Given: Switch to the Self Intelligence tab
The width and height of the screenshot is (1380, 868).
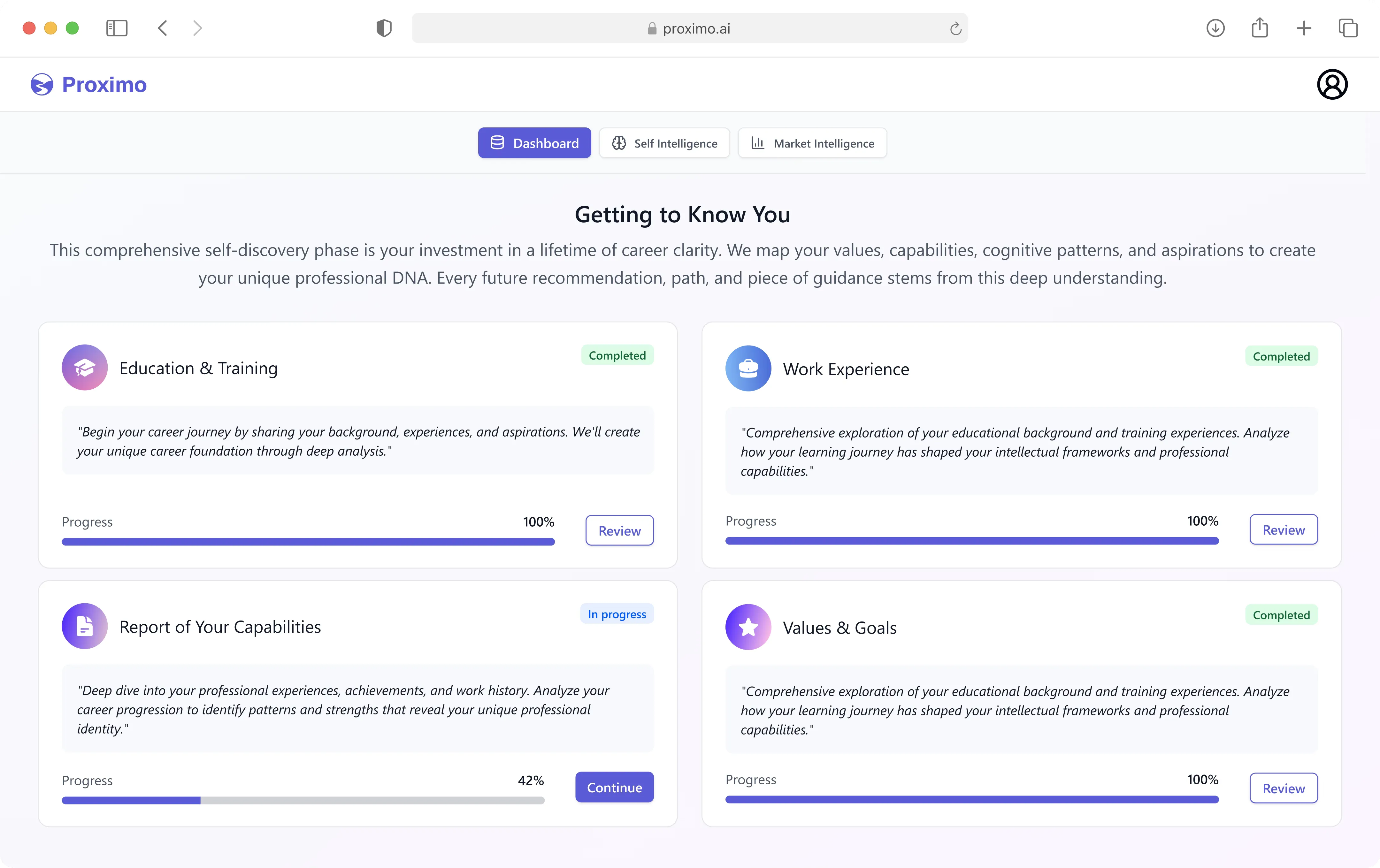Looking at the screenshot, I should tap(664, 143).
